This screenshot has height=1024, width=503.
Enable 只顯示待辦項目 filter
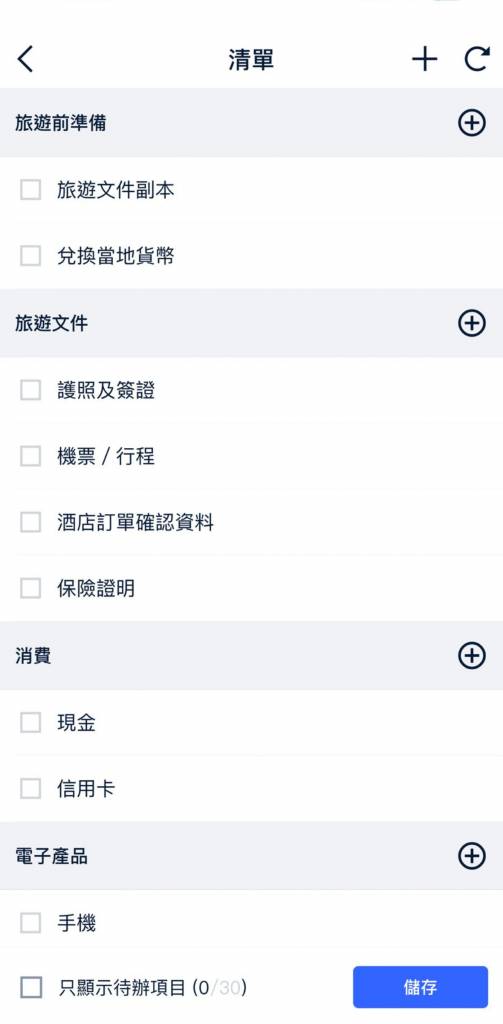tap(31, 987)
